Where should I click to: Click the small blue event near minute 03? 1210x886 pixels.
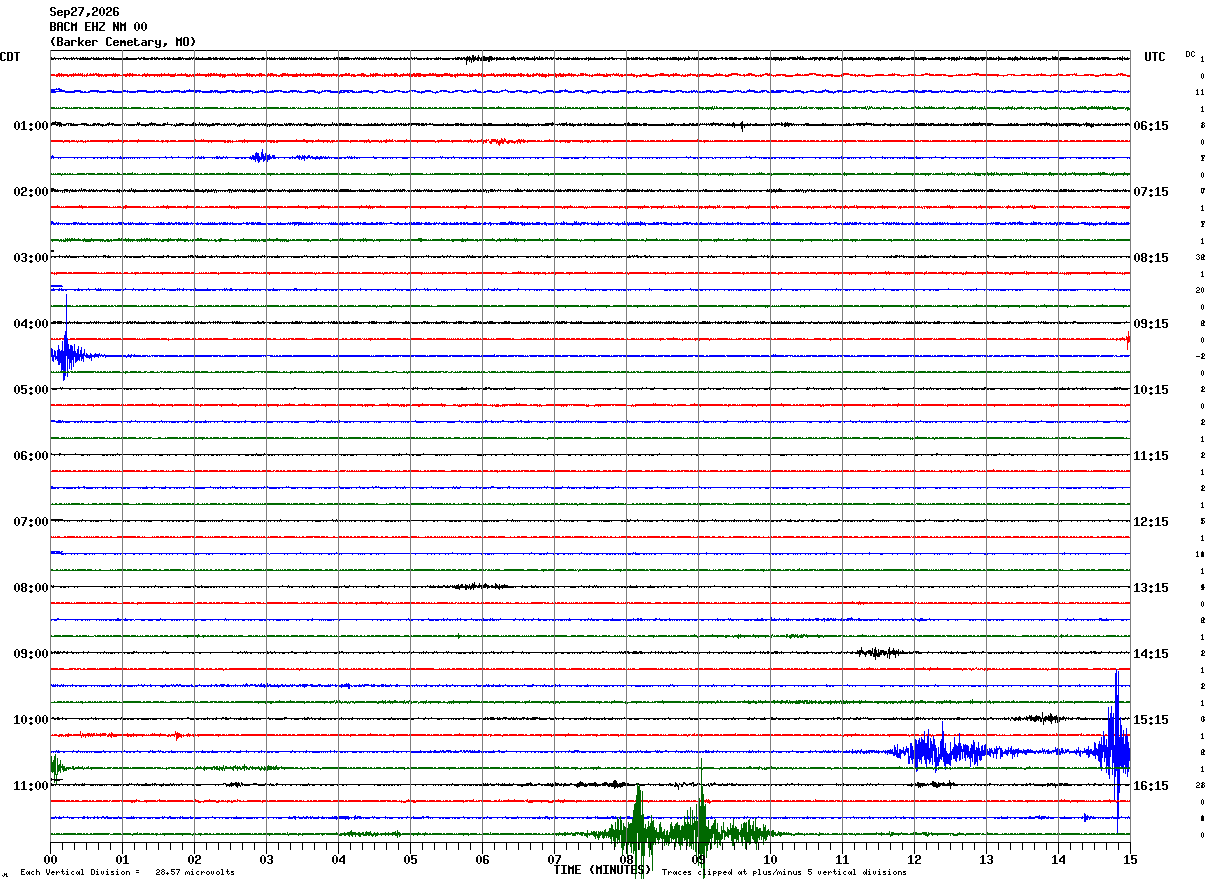pos(263,157)
